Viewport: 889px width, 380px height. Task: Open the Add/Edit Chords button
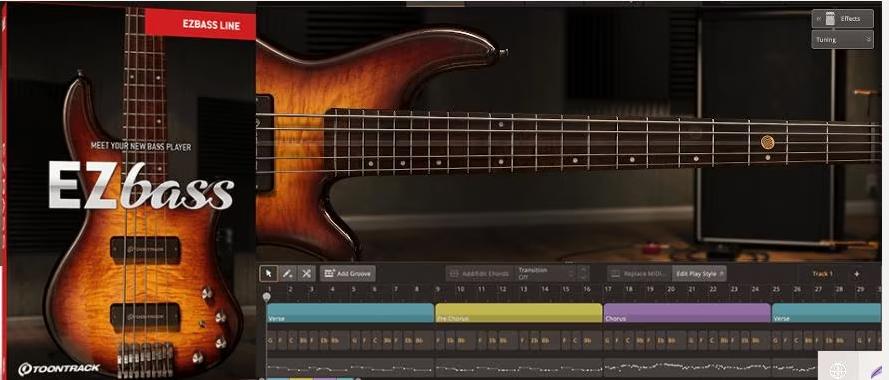480,273
